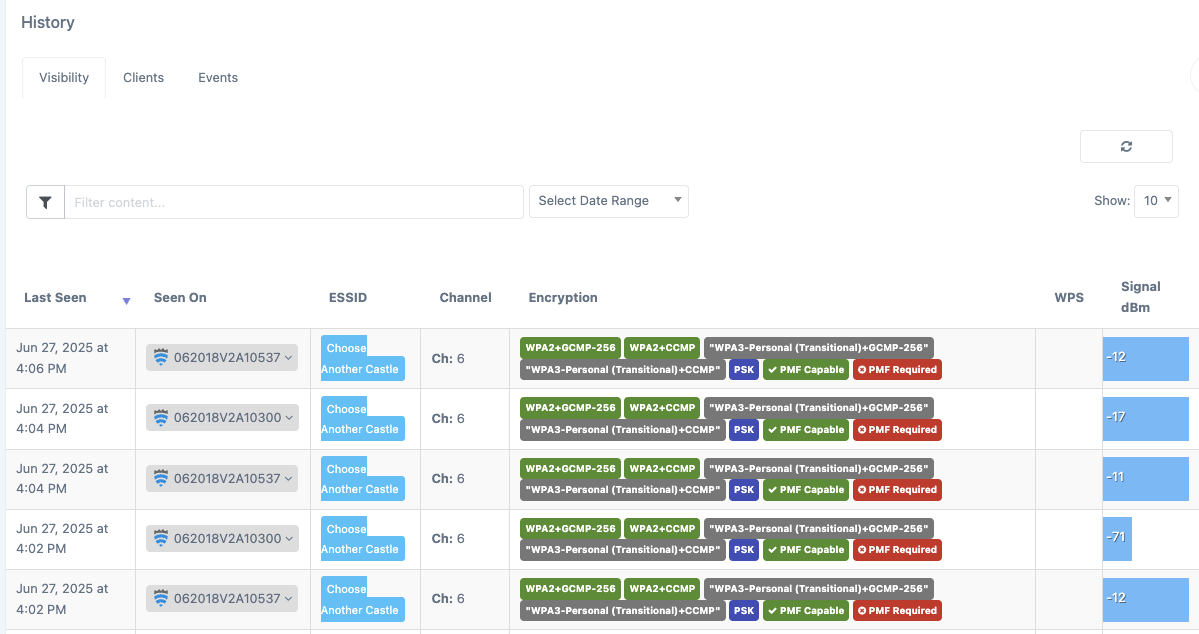Click the -11 signal strength bar

[x=1145, y=479]
